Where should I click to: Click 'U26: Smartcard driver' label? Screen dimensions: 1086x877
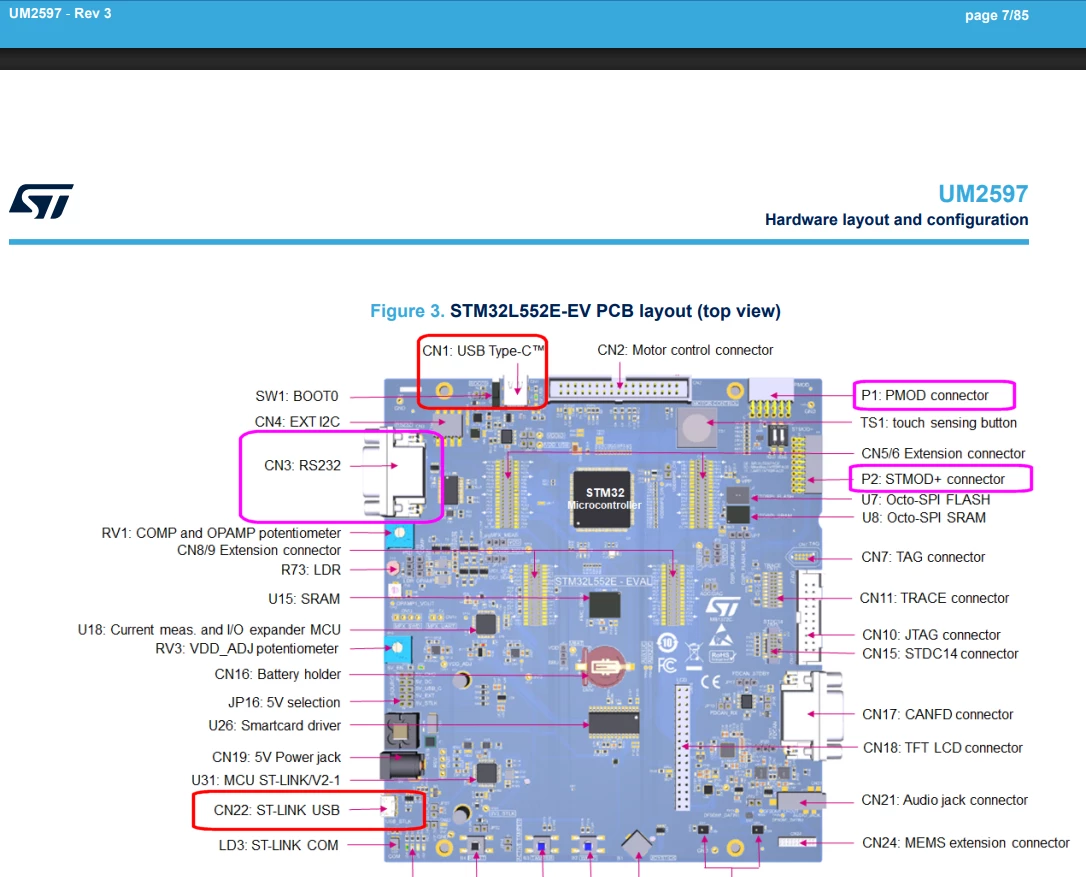[274, 725]
